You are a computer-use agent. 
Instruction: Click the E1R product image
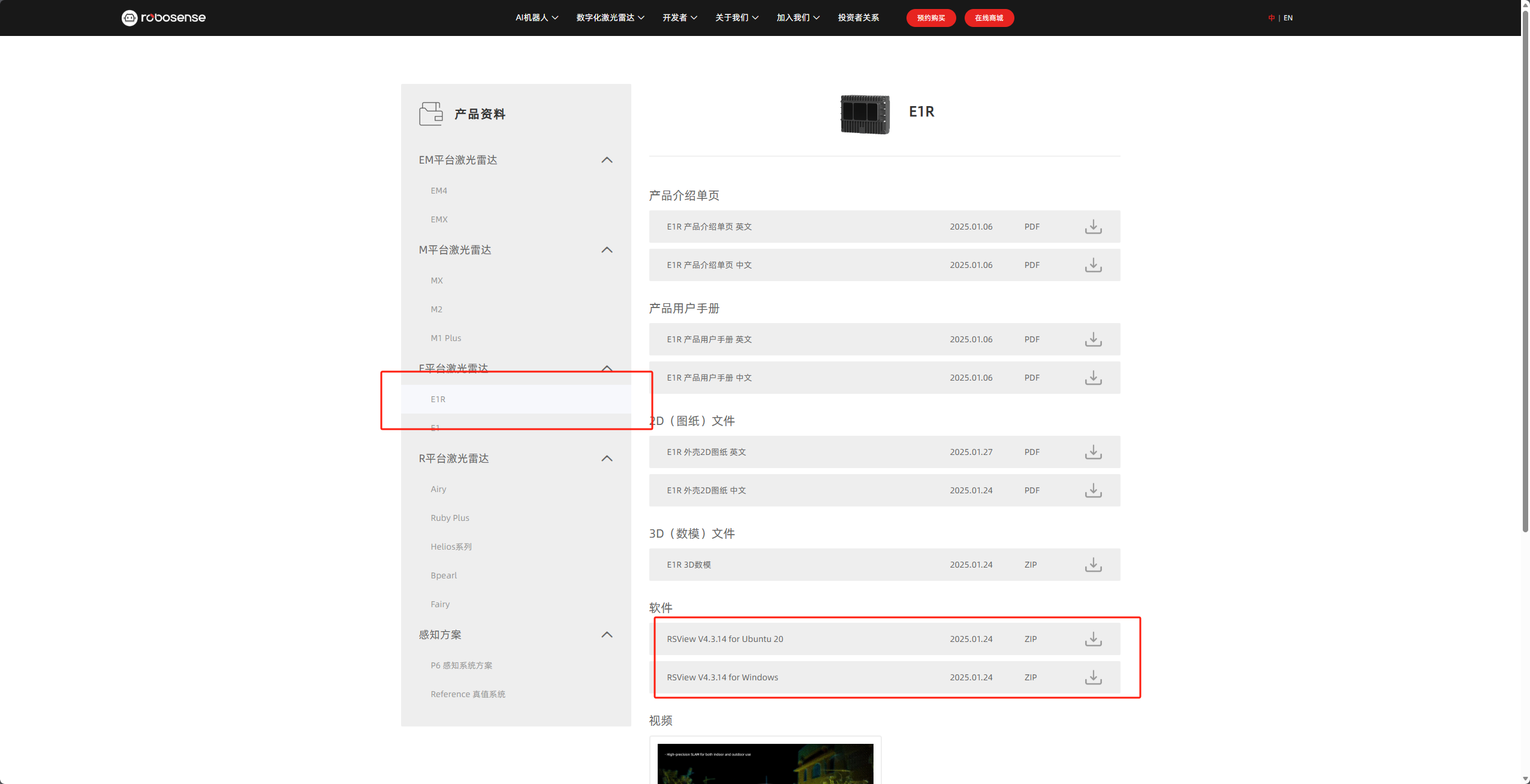(865, 114)
